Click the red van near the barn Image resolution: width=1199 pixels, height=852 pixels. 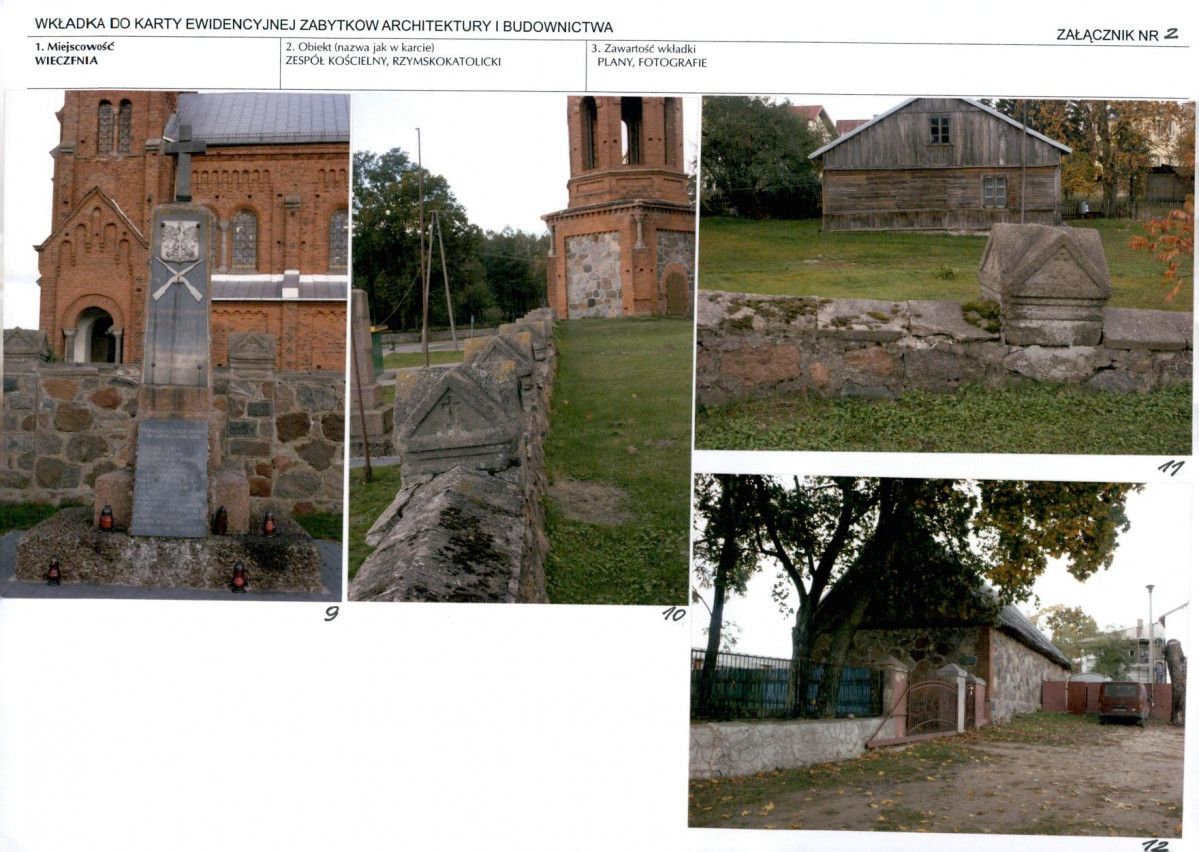tap(1123, 701)
